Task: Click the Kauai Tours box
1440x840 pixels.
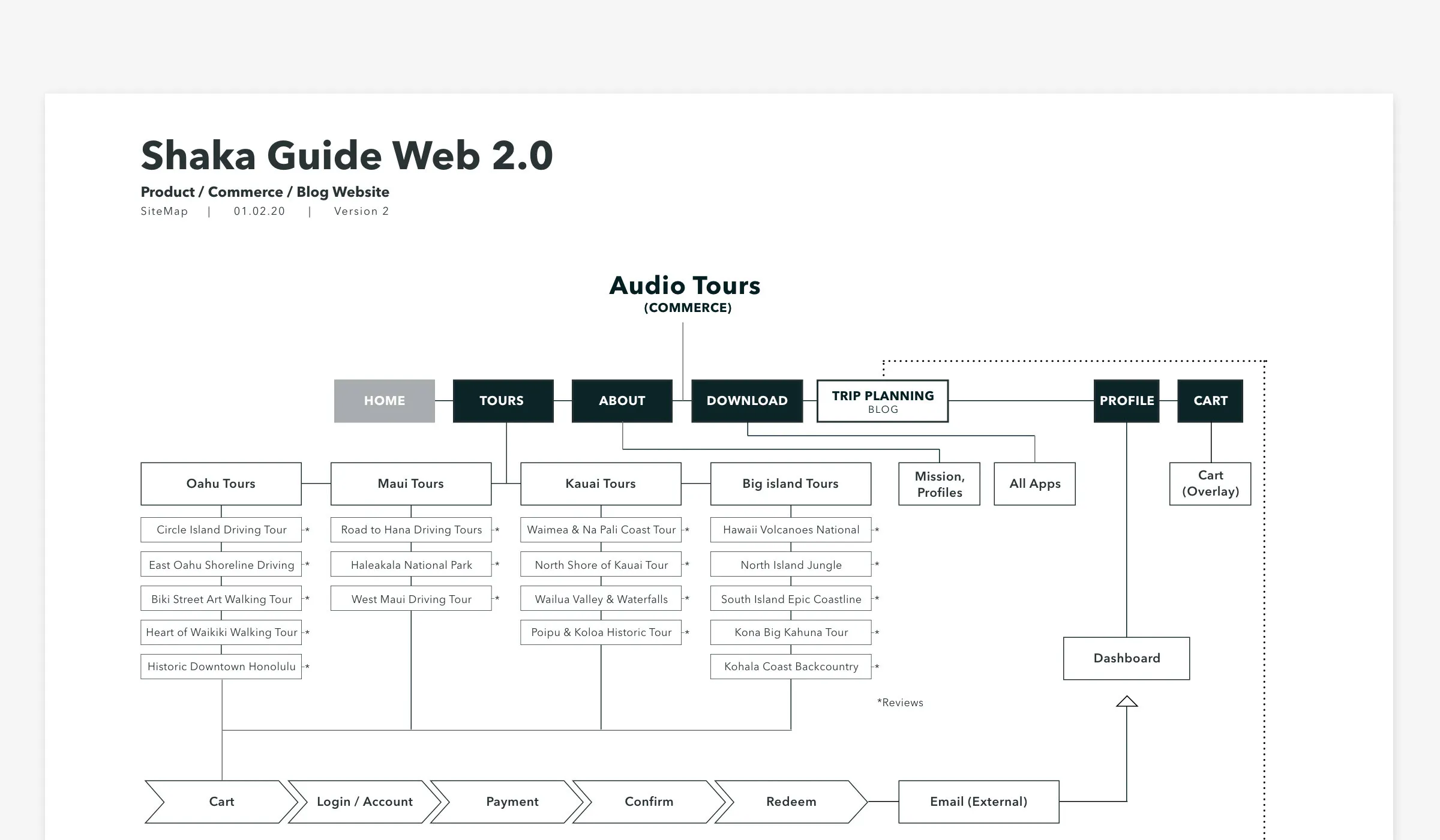Action: pyautogui.click(x=601, y=484)
